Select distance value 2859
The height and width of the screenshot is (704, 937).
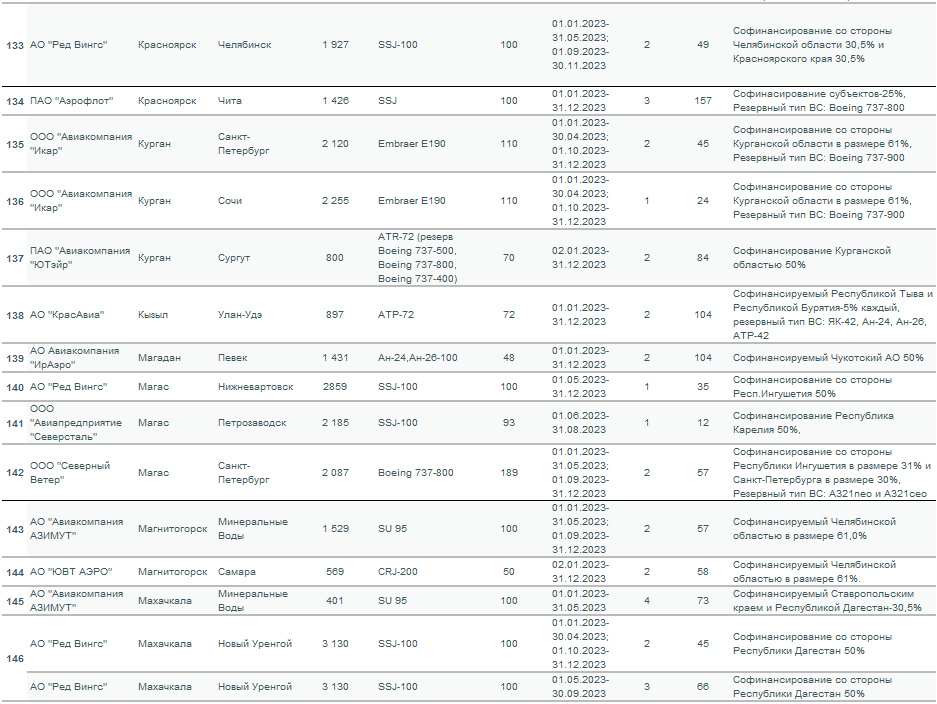pyautogui.click(x=335, y=387)
